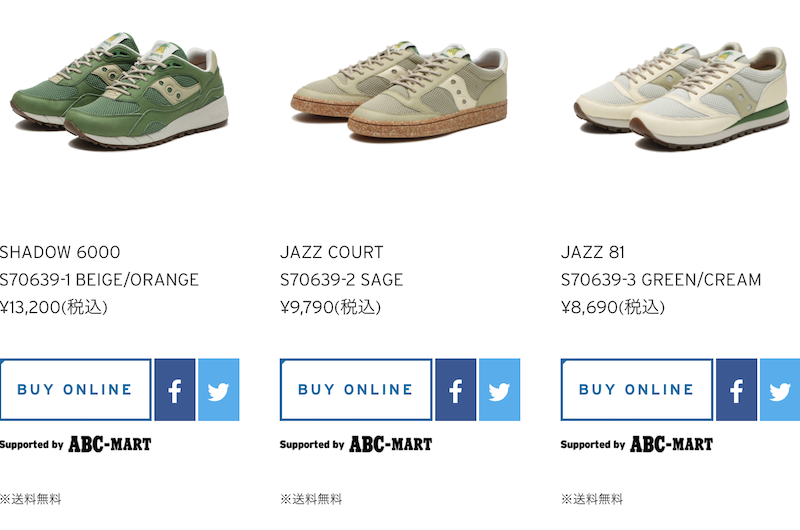Share Shadow 6000 on Facebook
The width and height of the screenshot is (800, 530).
(174, 390)
